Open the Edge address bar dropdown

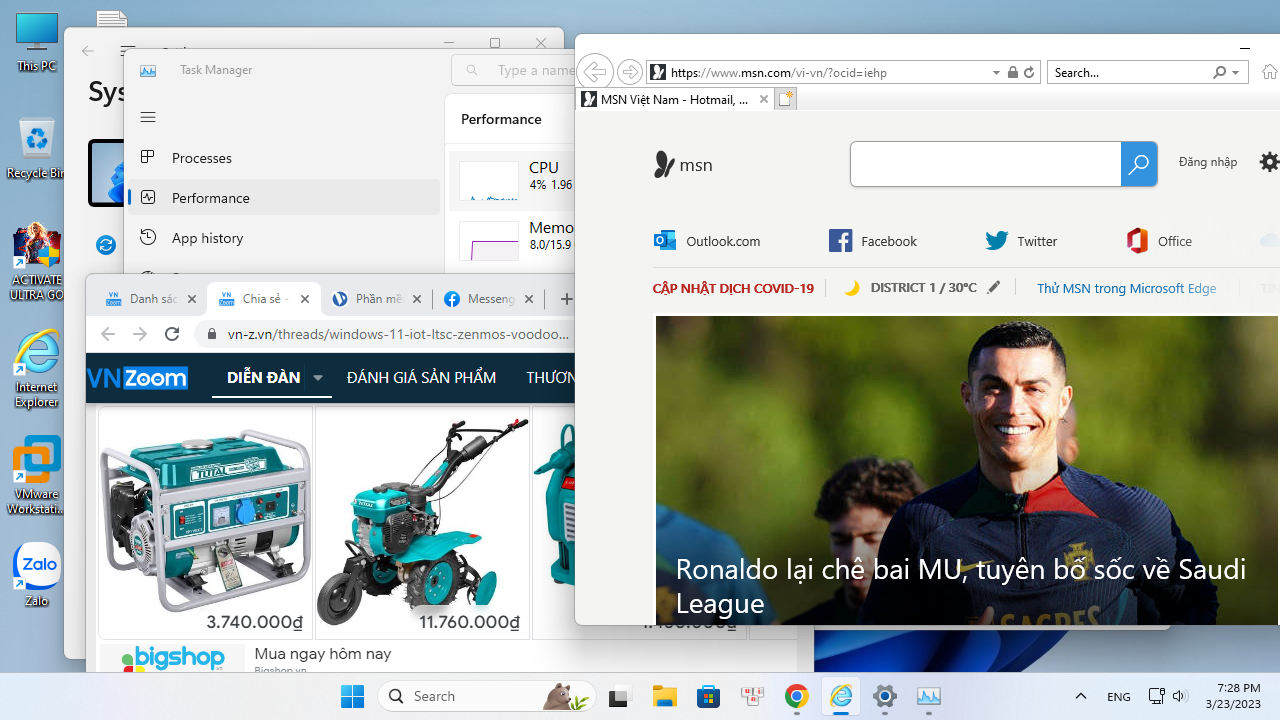pyautogui.click(x=995, y=71)
